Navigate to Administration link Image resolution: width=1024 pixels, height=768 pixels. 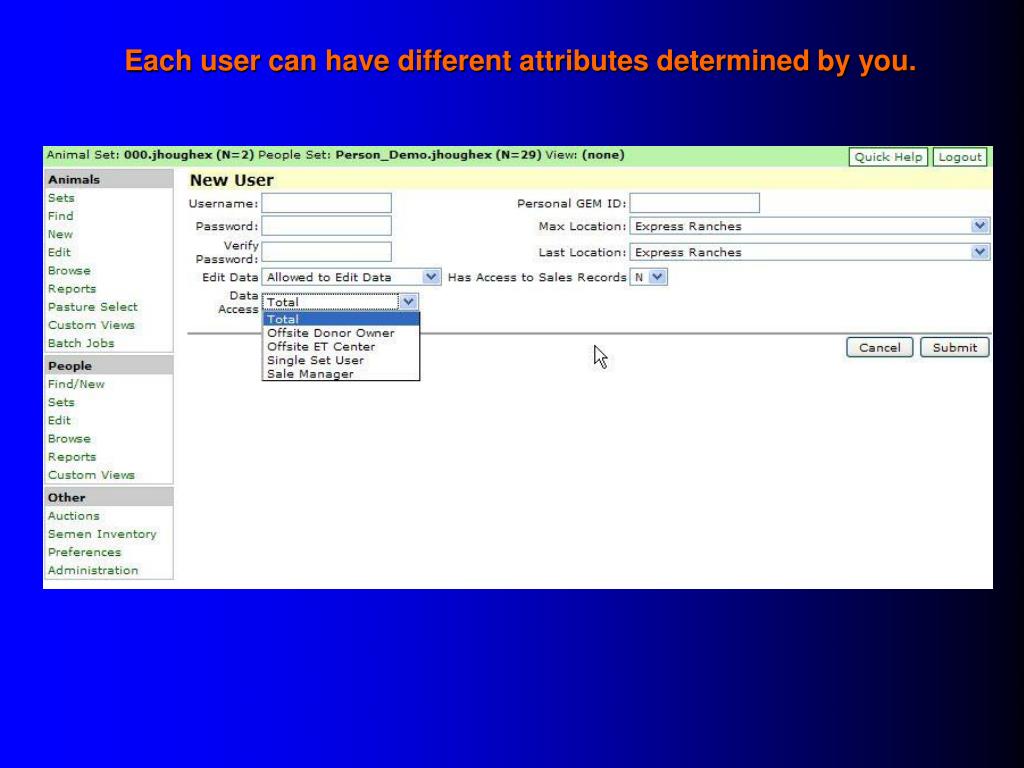93,570
